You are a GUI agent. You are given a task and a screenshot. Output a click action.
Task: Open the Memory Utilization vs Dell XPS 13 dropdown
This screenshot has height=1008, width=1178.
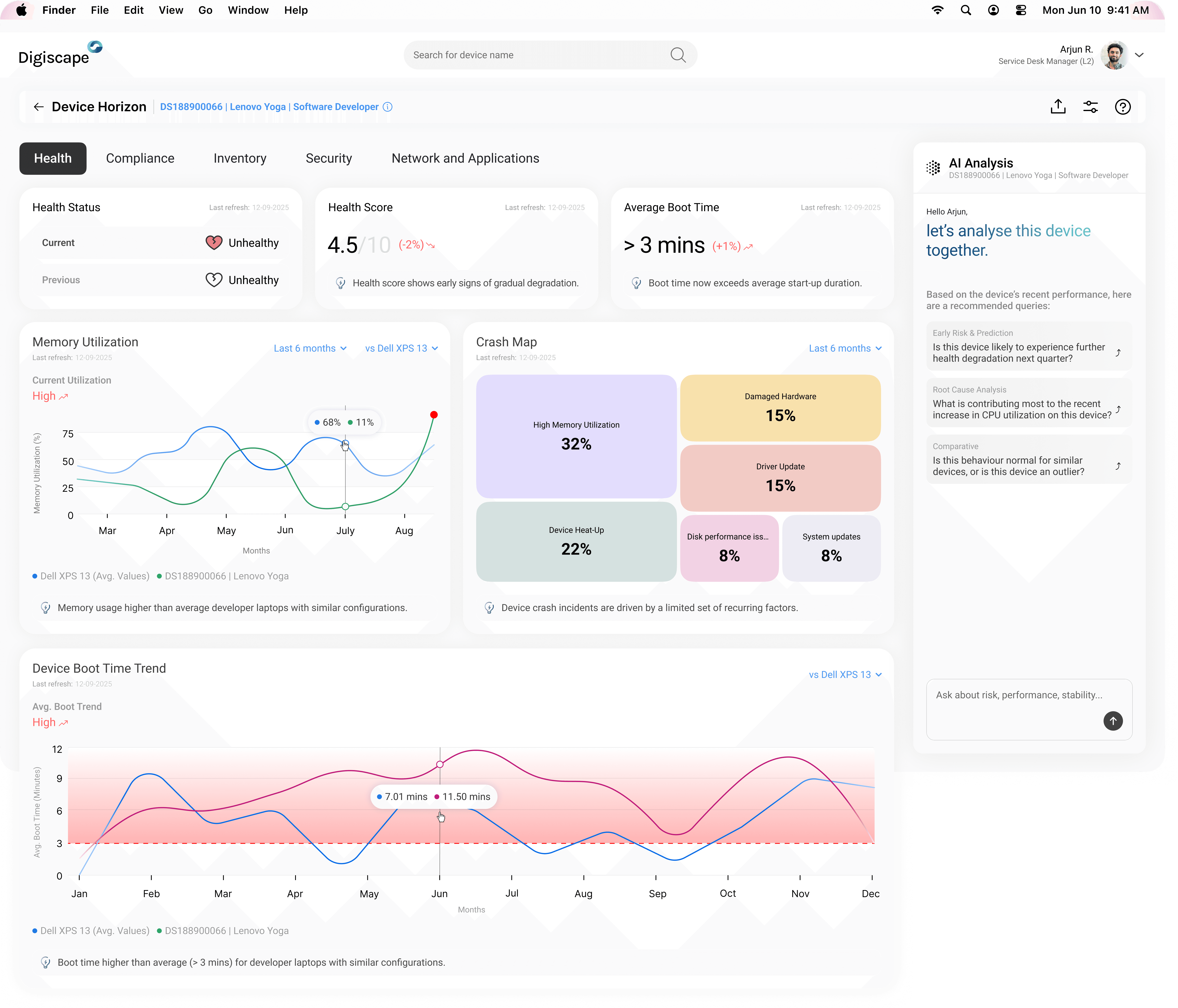pyautogui.click(x=401, y=348)
